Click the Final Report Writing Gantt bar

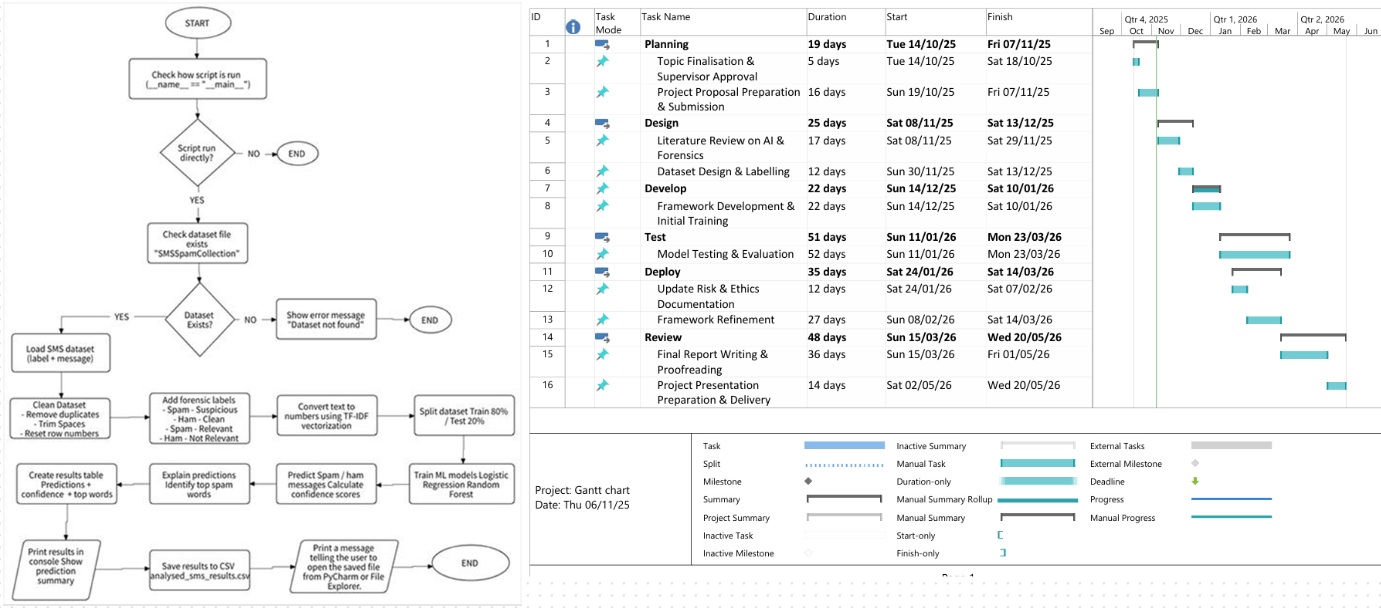pos(1304,355)
